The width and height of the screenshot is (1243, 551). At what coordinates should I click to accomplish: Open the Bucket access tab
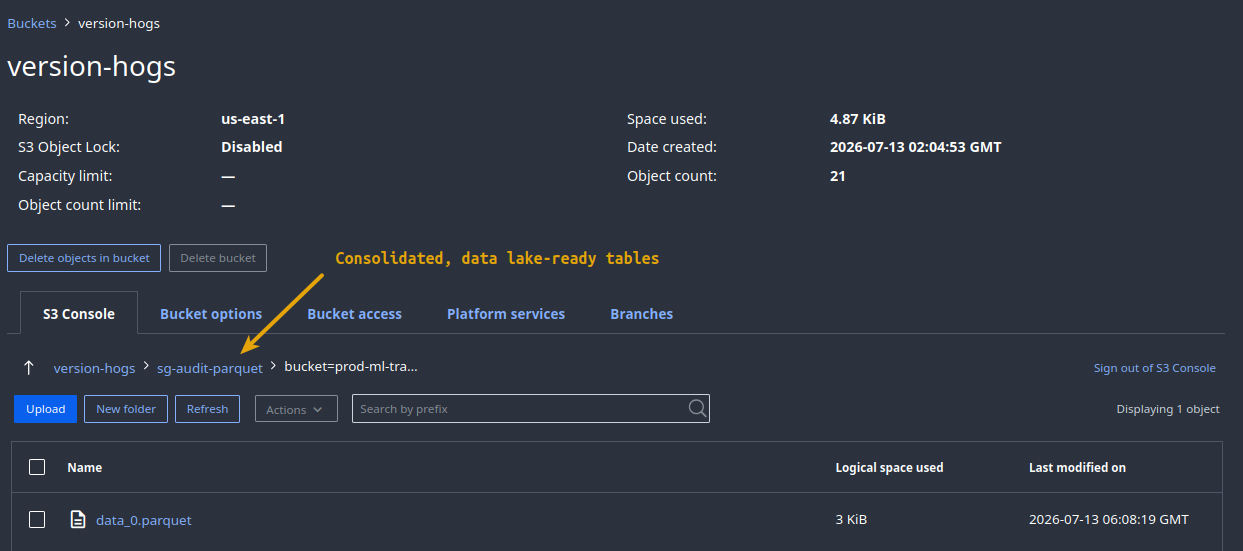[x=354, y=314]
